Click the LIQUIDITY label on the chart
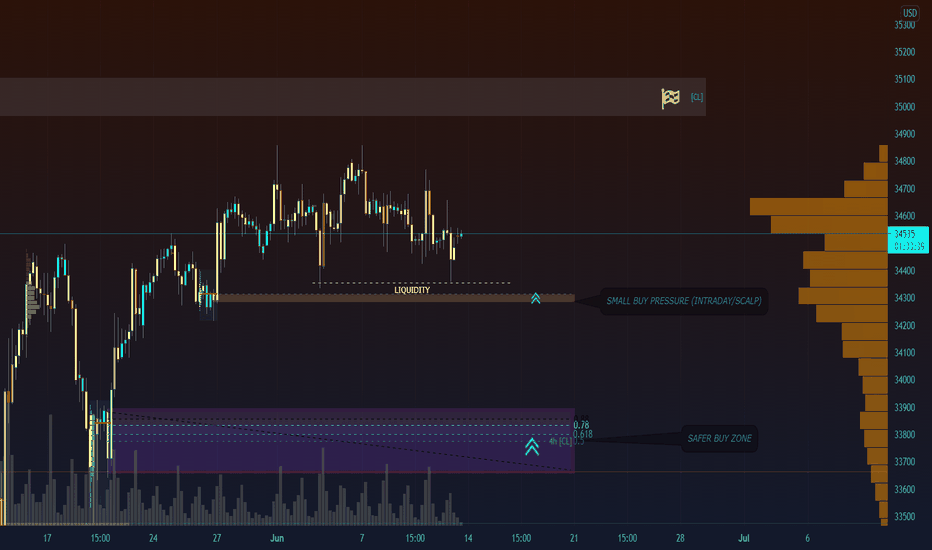This screenshot has width=932, height=550. tap(412, 290)
